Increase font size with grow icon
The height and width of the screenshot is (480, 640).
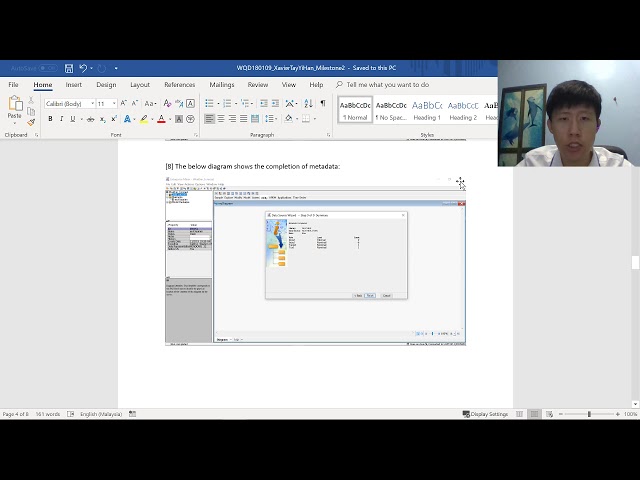(x=124, y=103)
